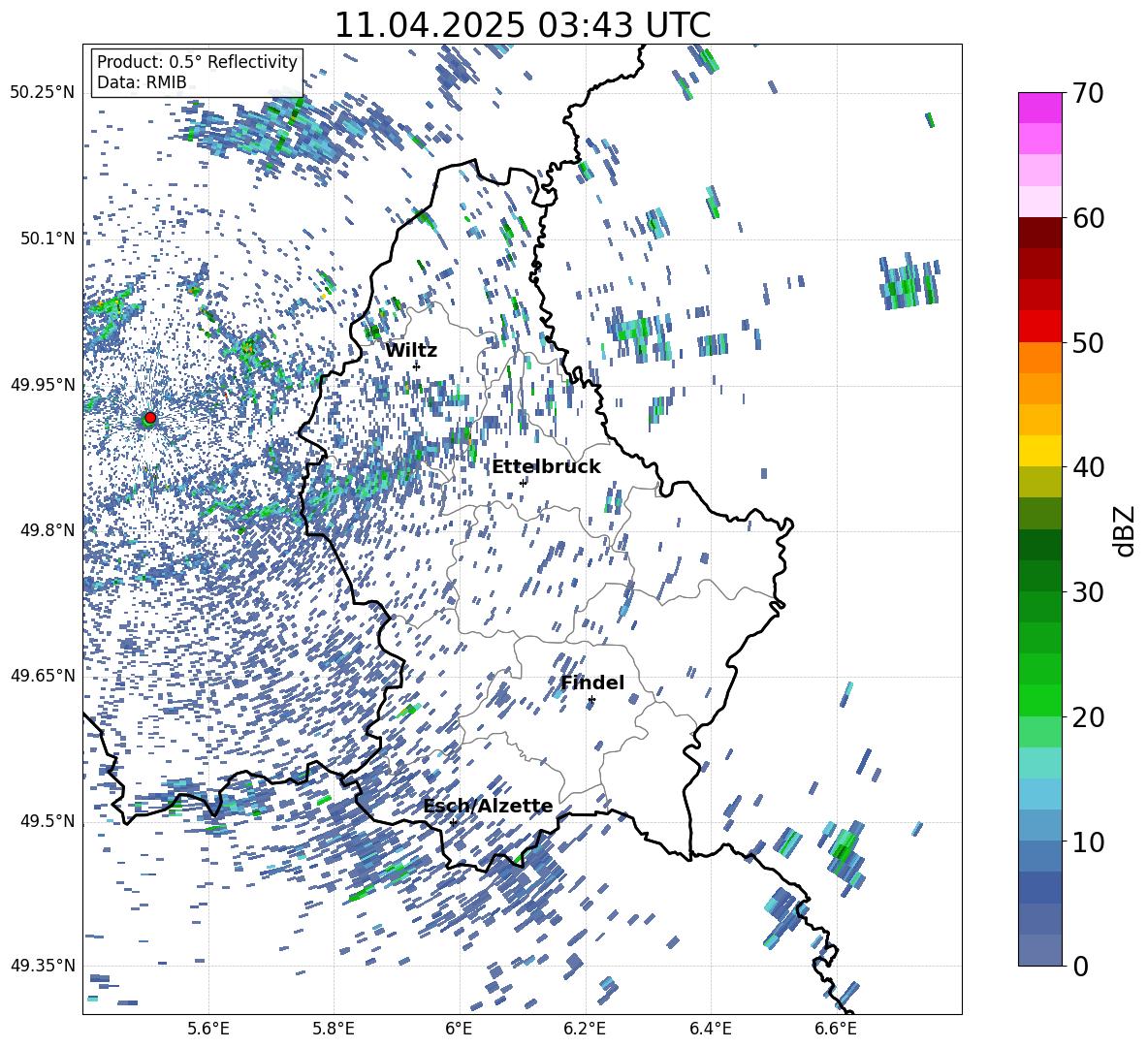
Task: Click the 6.2°E longitude label
Action: [585, 1029]
